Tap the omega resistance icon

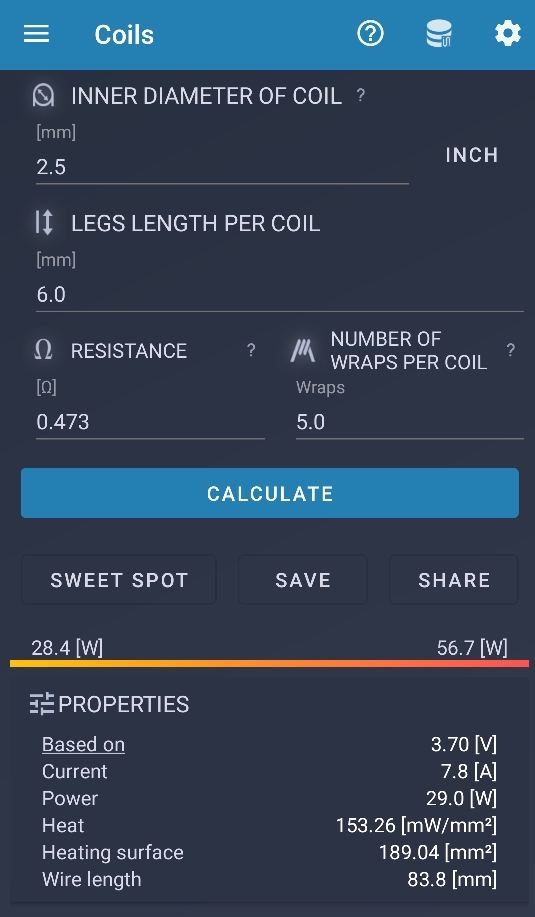pyautogui.click(x=43, y=350)
